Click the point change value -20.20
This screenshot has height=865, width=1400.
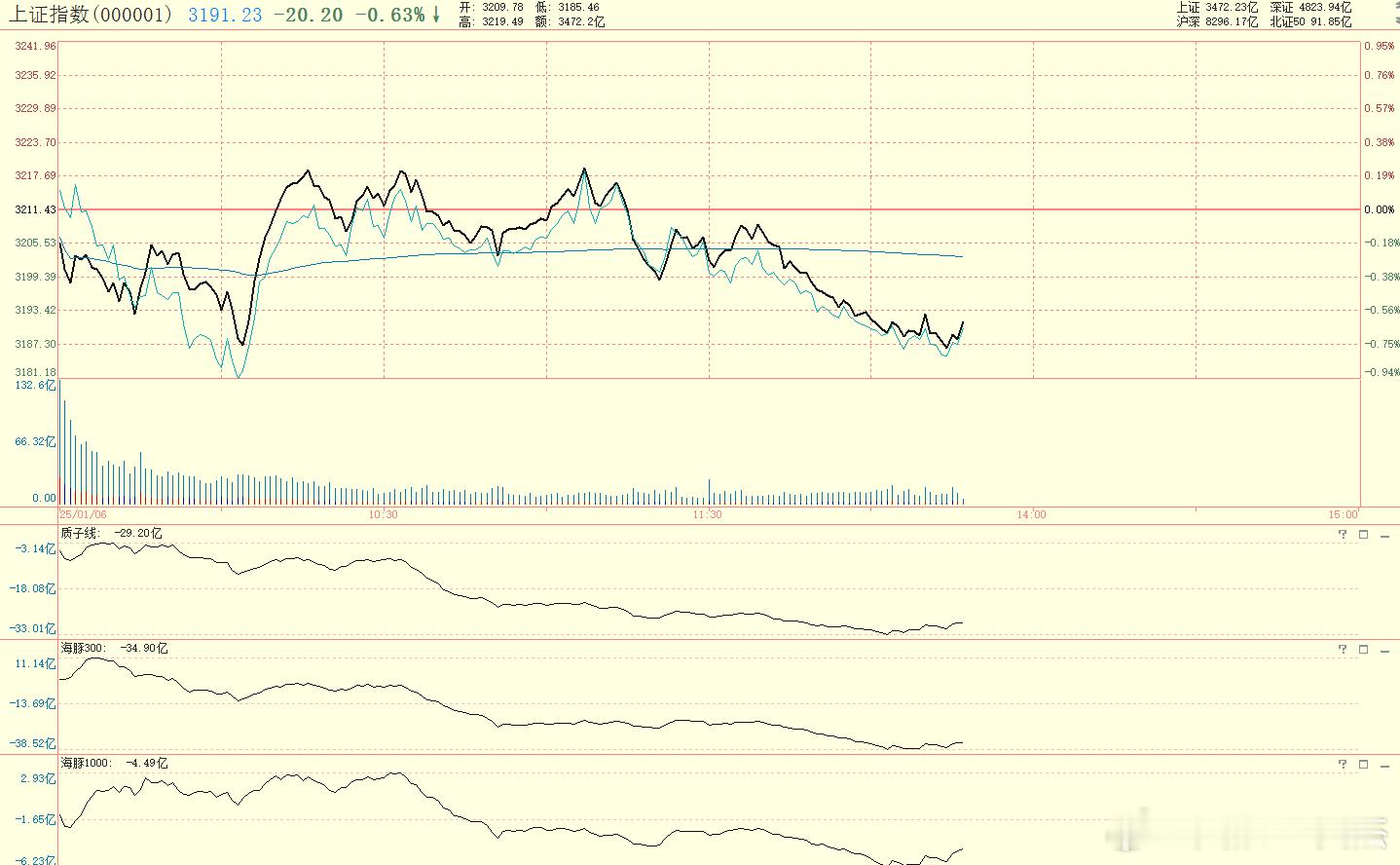[308, 15]
